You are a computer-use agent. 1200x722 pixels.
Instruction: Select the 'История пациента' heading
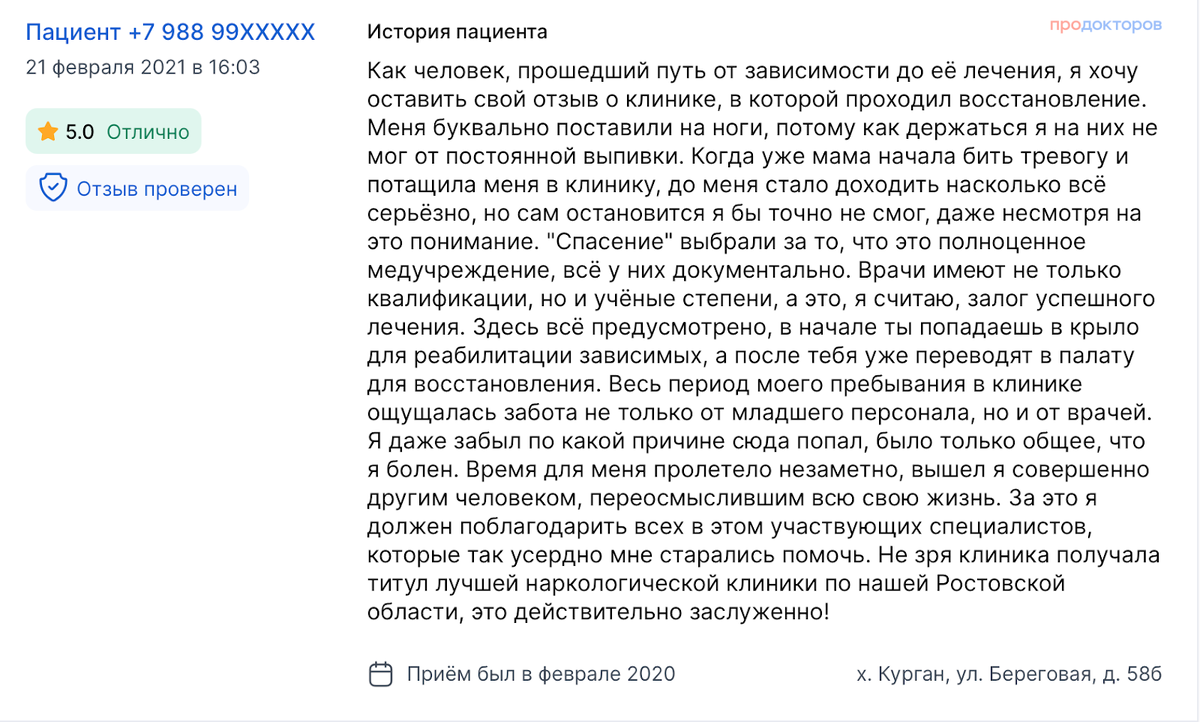click(x=457, y=31)
